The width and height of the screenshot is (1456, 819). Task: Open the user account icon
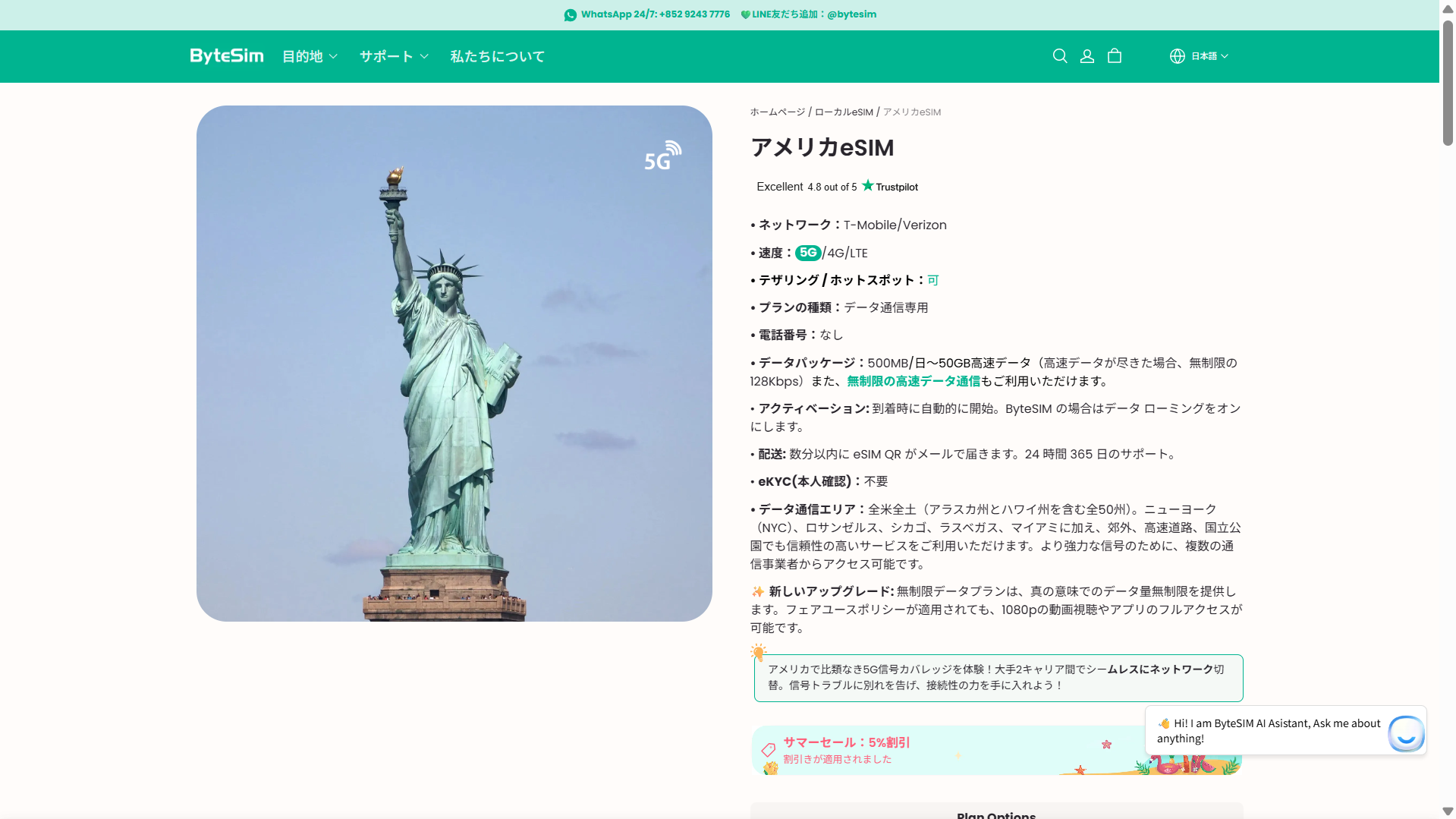pos(1087,56)
